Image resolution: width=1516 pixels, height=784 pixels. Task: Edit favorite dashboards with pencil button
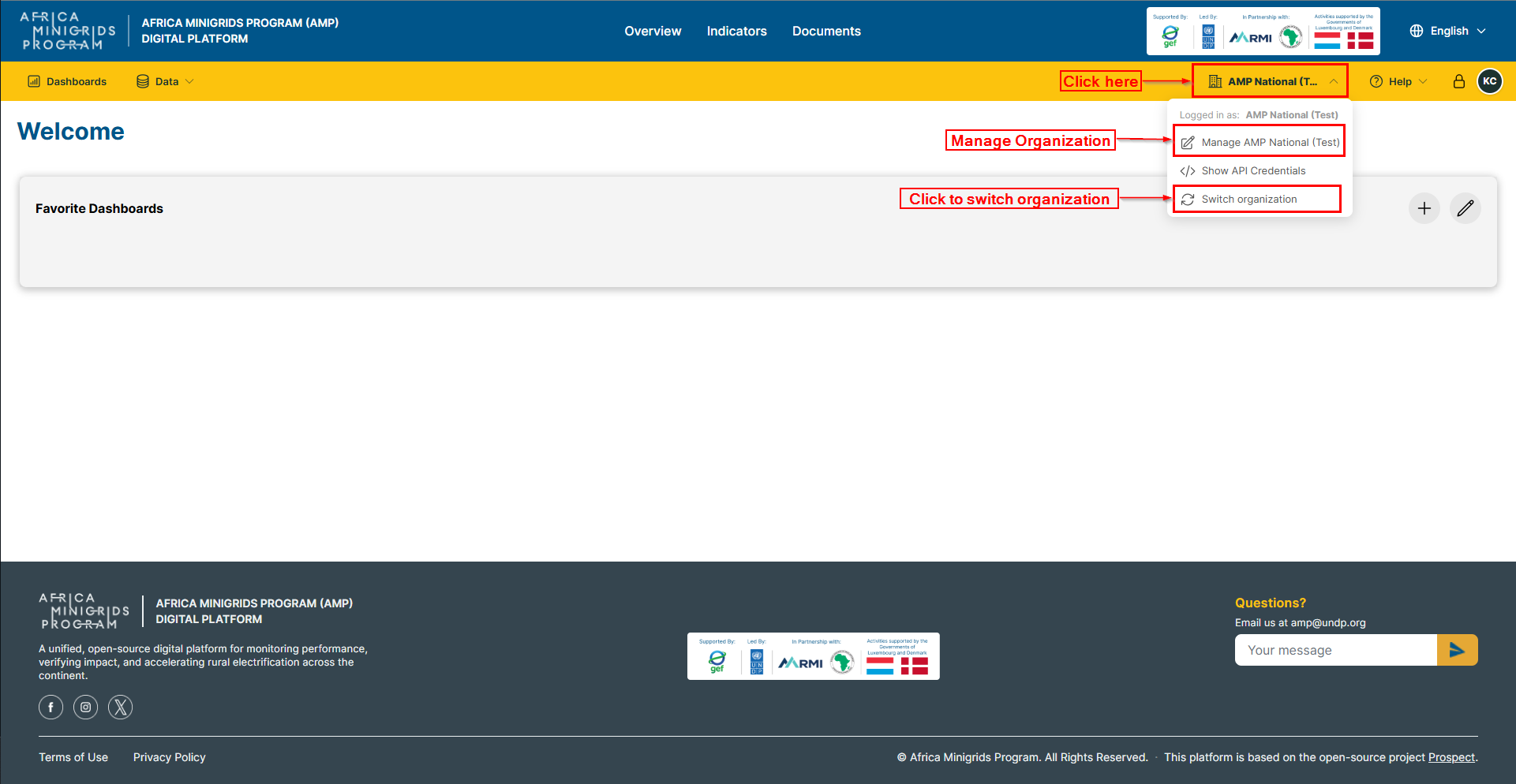click(x=1465, y=208)
